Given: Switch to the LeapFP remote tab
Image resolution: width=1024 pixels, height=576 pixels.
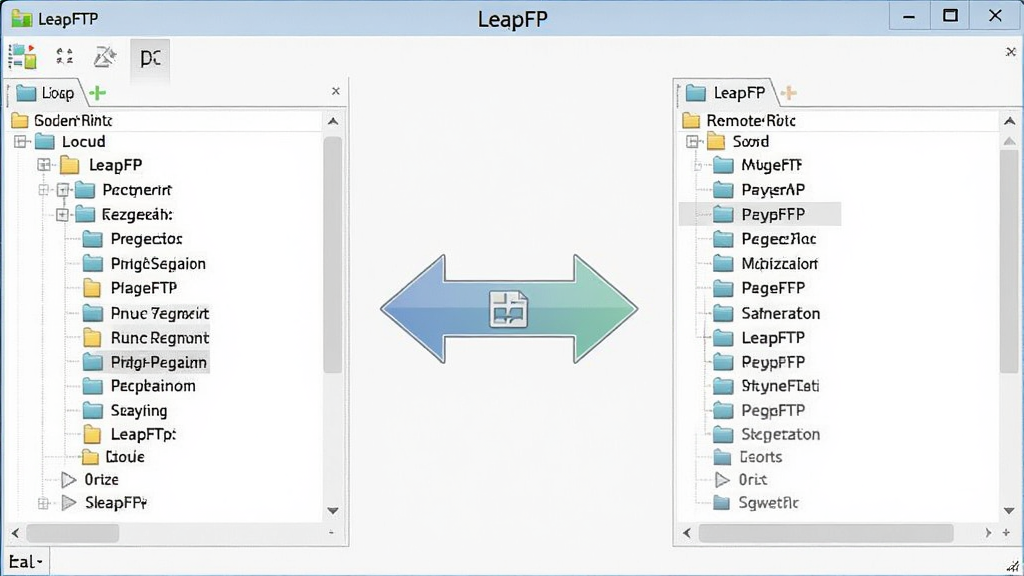Looking at the screenshot, I should point(726,93).
